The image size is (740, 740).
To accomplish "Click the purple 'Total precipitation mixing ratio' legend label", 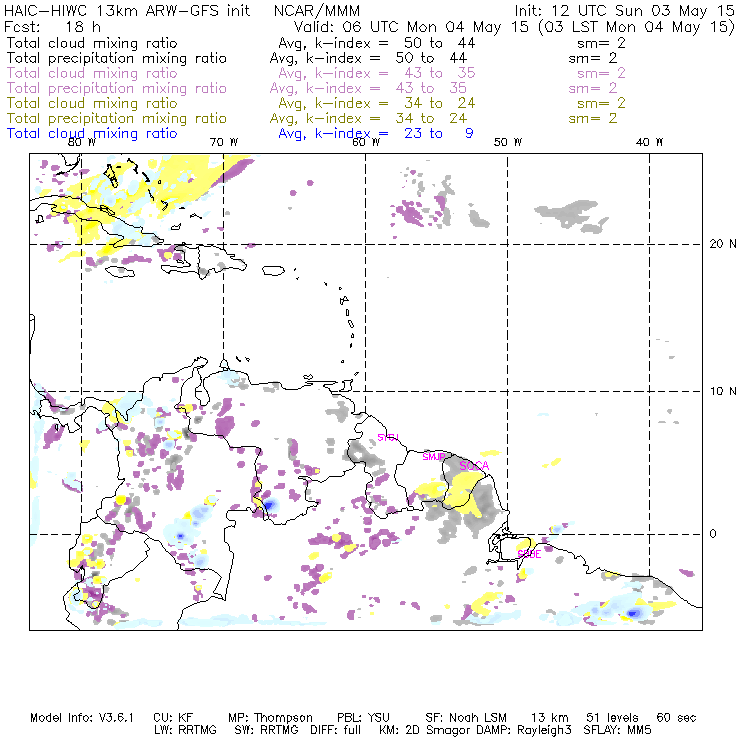I will (x=117, y=88).
